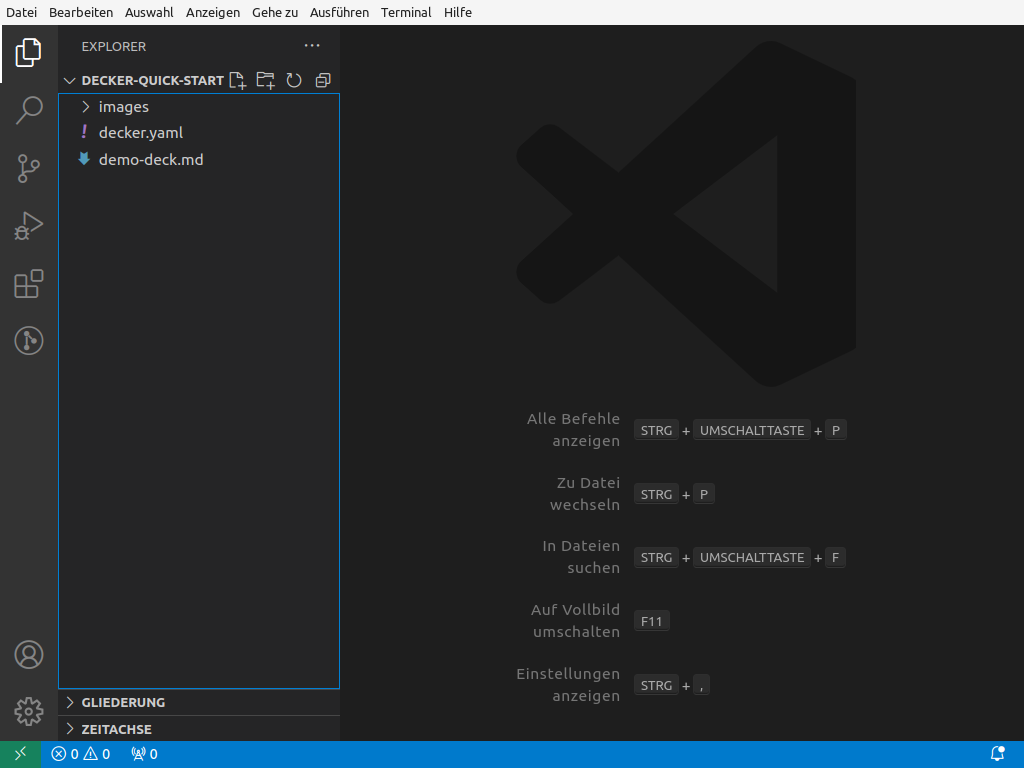Click the ports broadcast status item
The image size is (1024, 768).
[144, 754]
